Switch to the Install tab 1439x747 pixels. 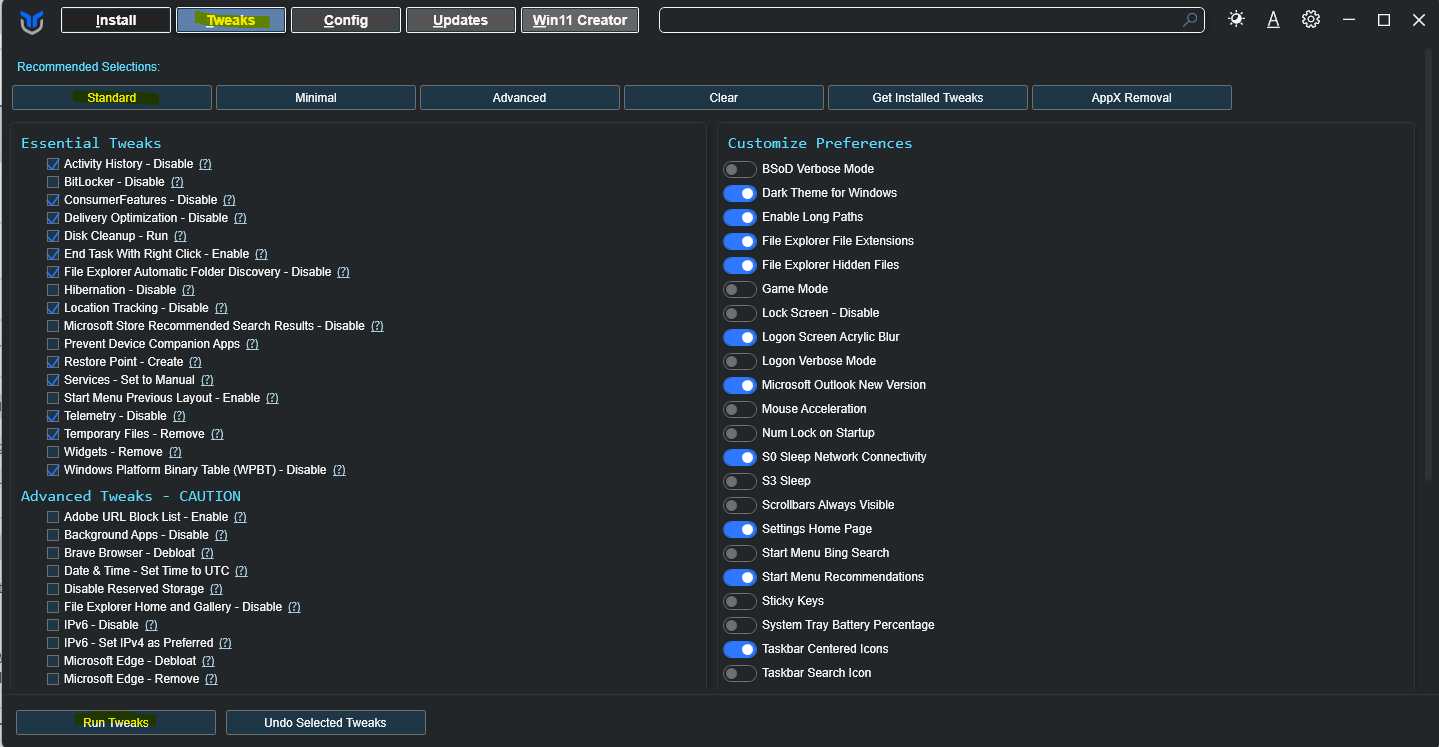pos(116,20)
